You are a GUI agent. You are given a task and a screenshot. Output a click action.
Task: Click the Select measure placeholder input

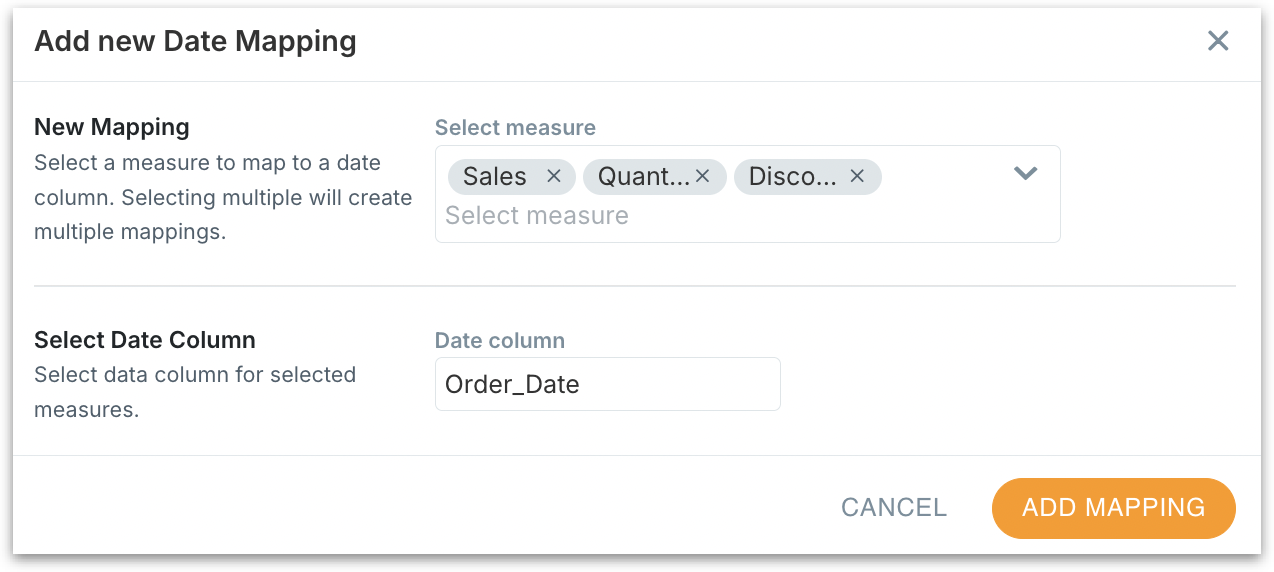point(537,216)
